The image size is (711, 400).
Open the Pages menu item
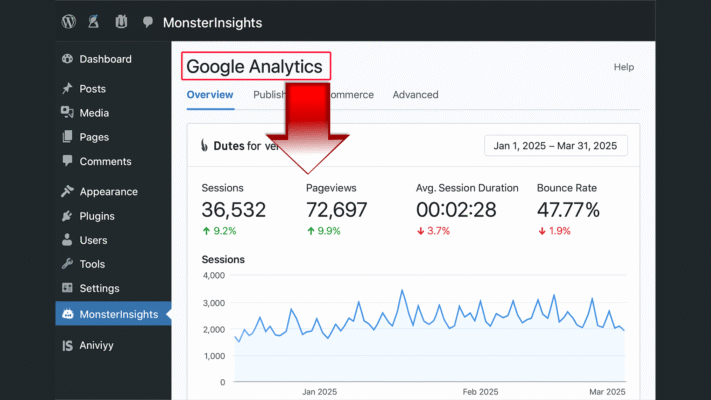tap(94, 137)
